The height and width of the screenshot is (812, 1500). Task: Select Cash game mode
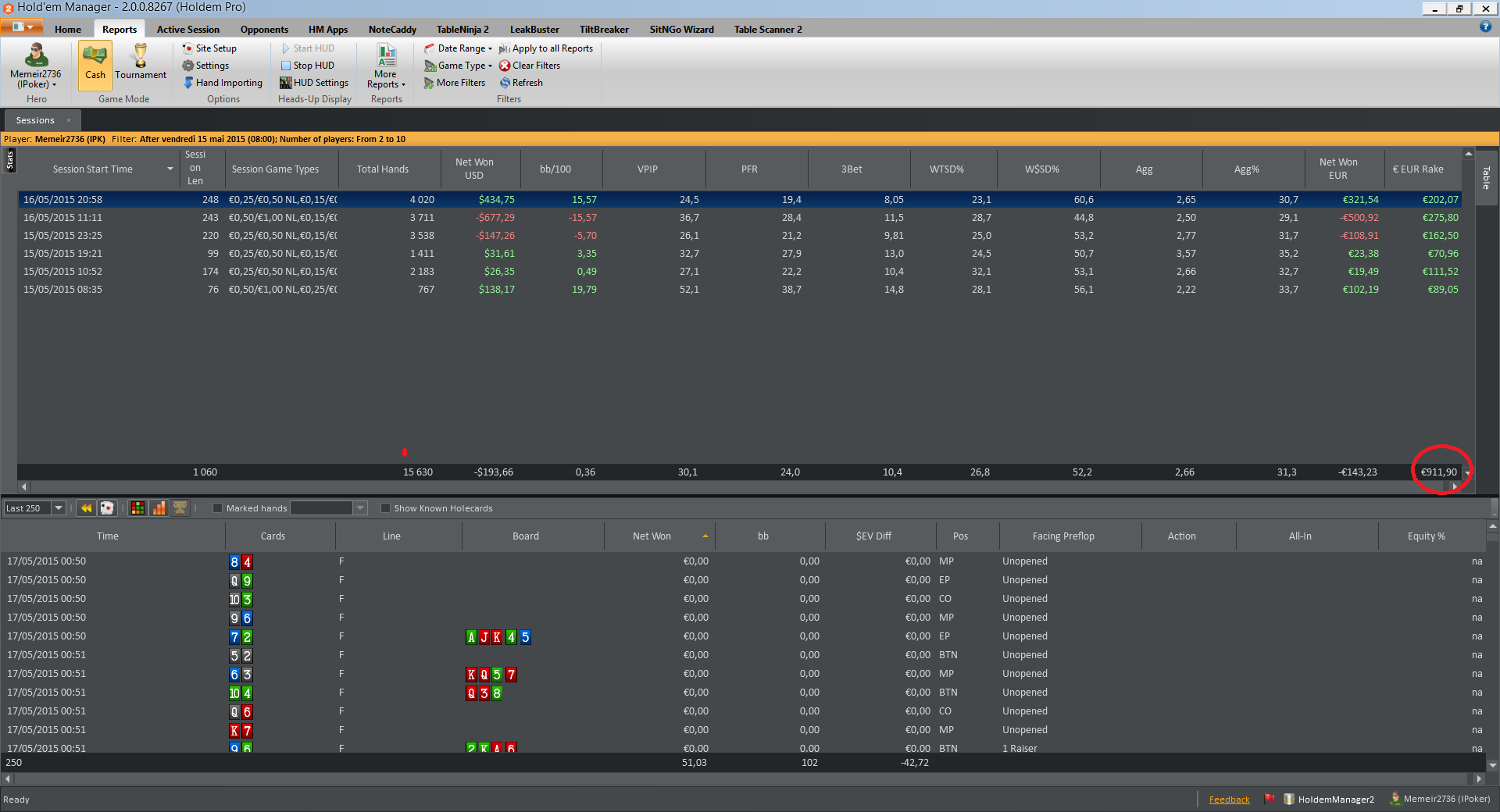click(95, 66)
